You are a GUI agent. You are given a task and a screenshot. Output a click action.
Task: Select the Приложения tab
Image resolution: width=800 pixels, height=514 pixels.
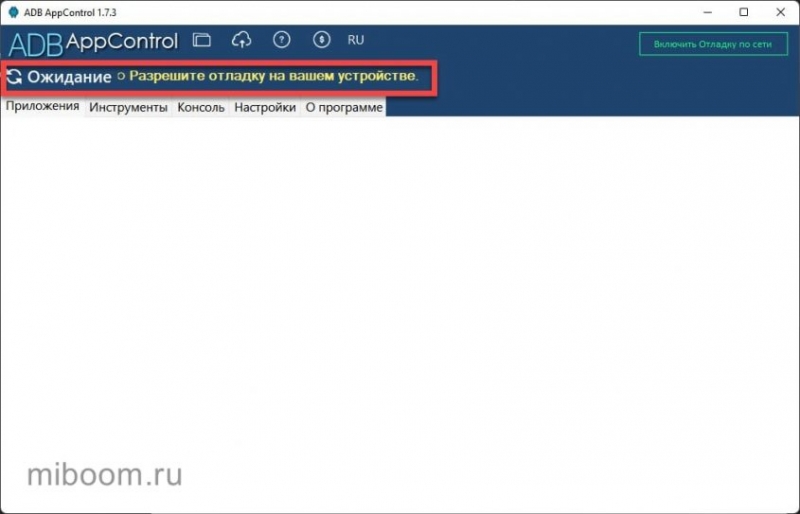tap(43, 106)
